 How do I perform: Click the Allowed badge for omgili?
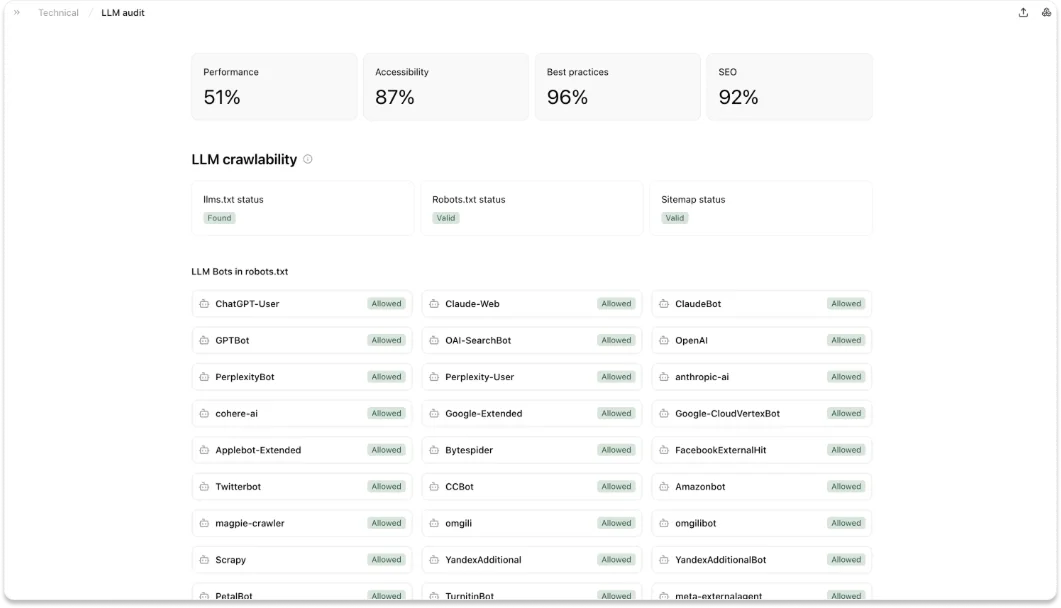(616, 523)
